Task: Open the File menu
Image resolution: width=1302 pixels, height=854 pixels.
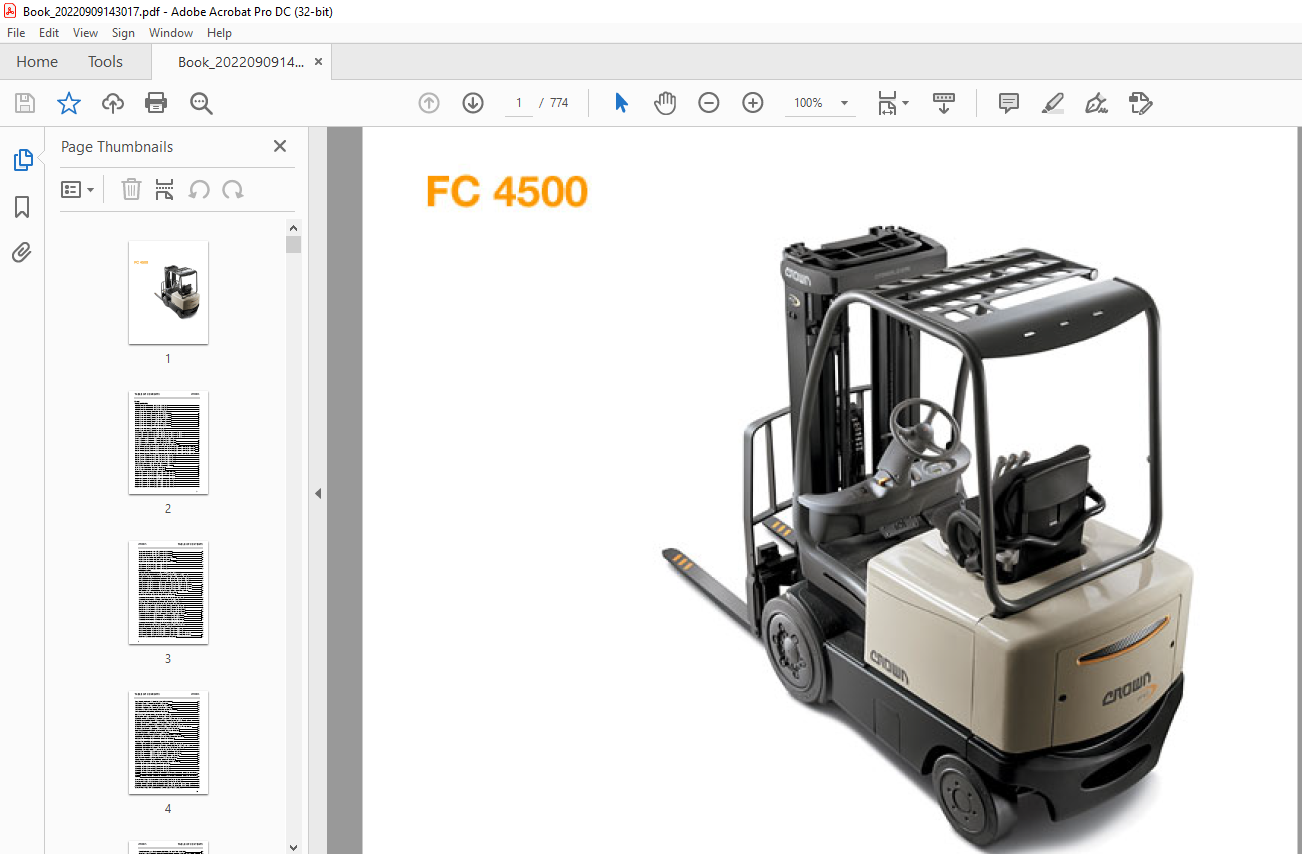Action: (x=16, y=33)
